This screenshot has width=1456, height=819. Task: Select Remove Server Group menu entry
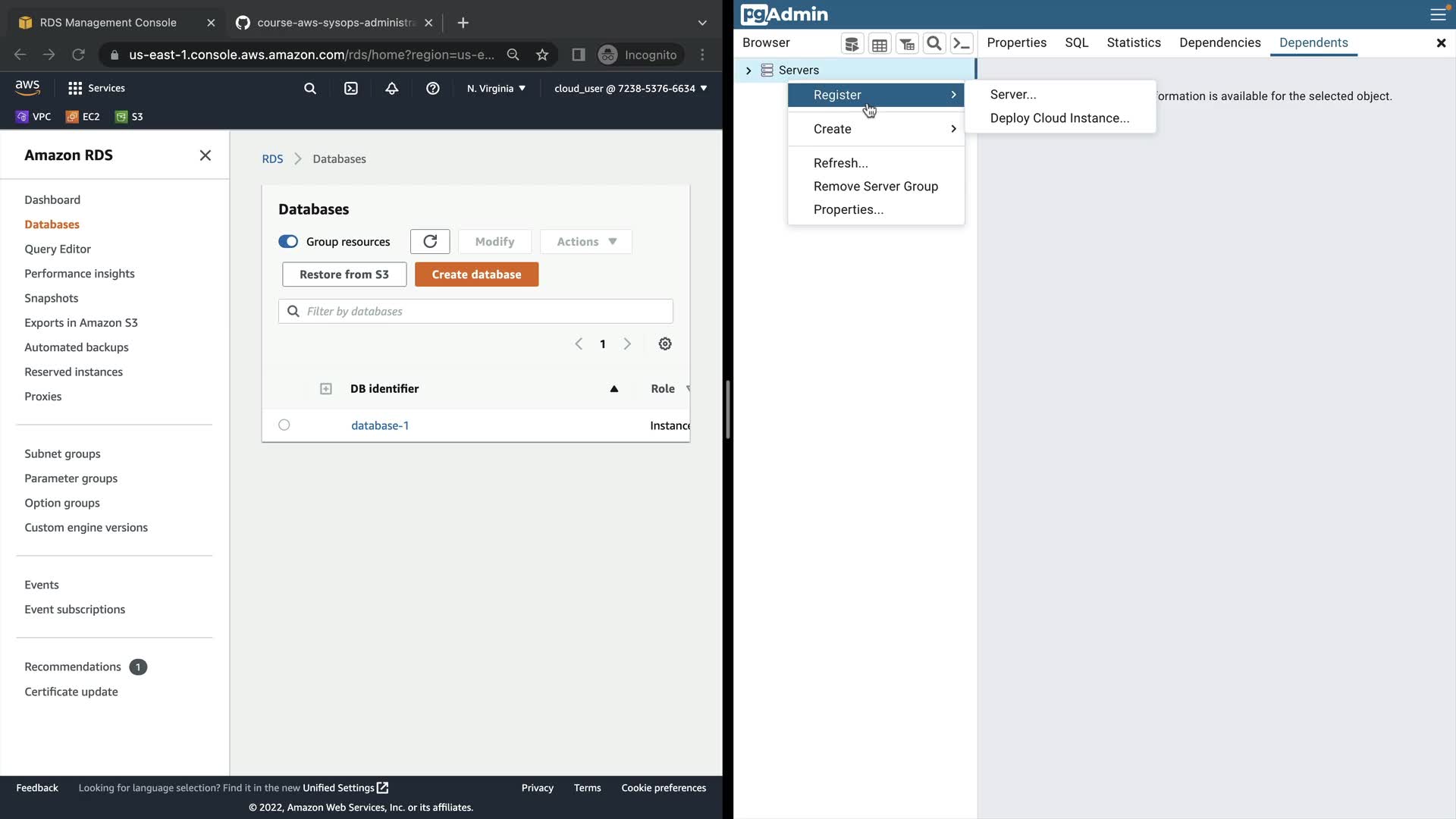[x=876, y=187]
